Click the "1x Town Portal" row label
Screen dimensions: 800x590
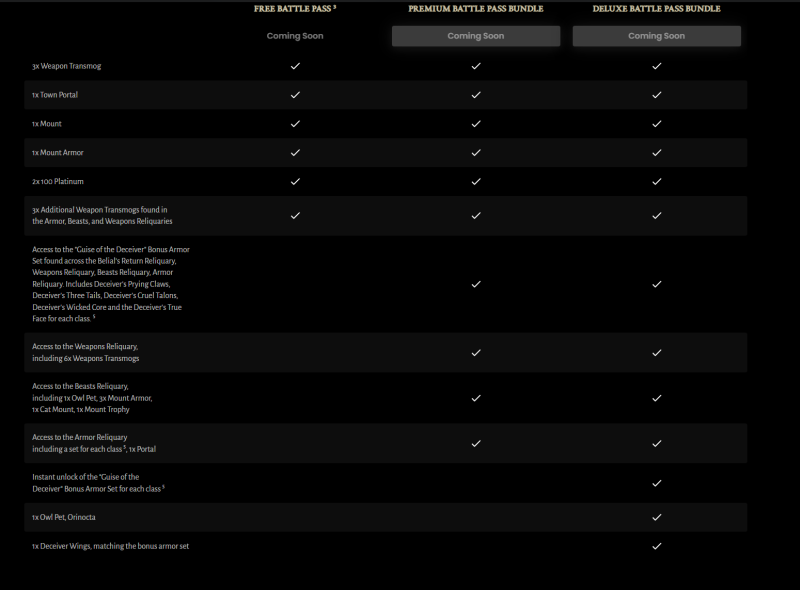pos(55,95)
